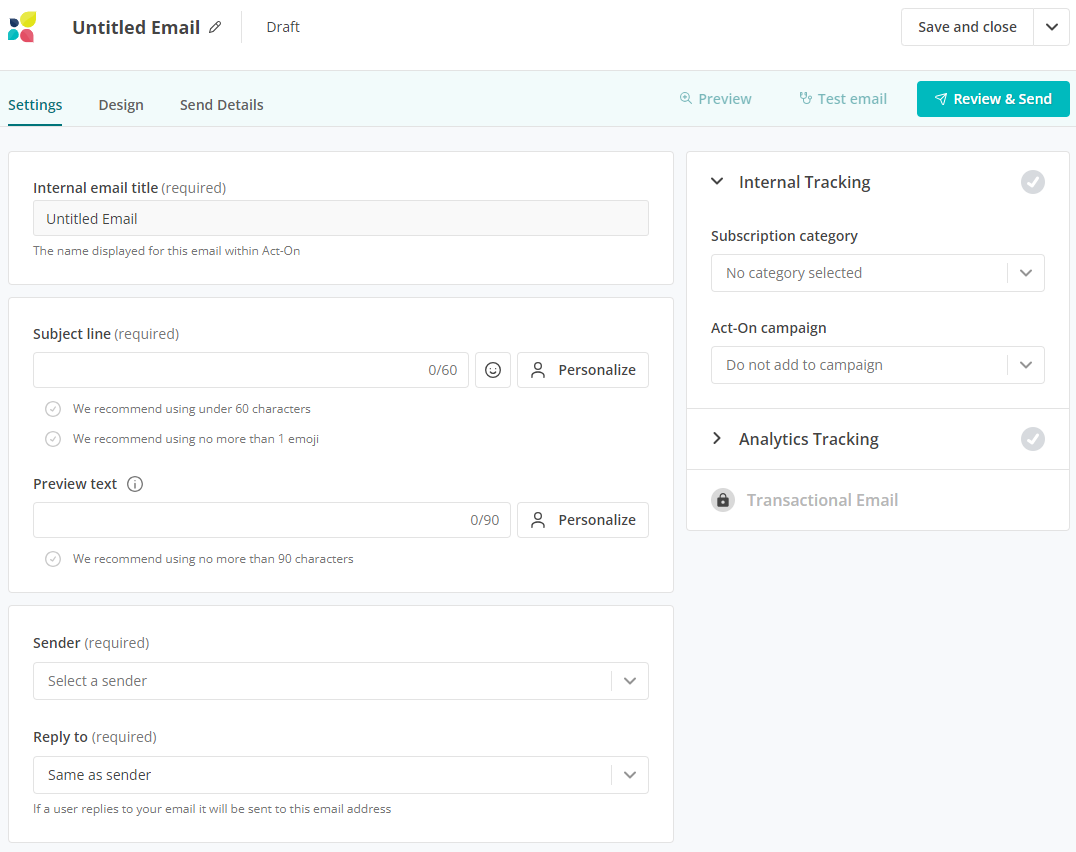This screenshot has width=1076, height=852.
Task: Open the Act-On campaign dropdown
Action: 878,365
